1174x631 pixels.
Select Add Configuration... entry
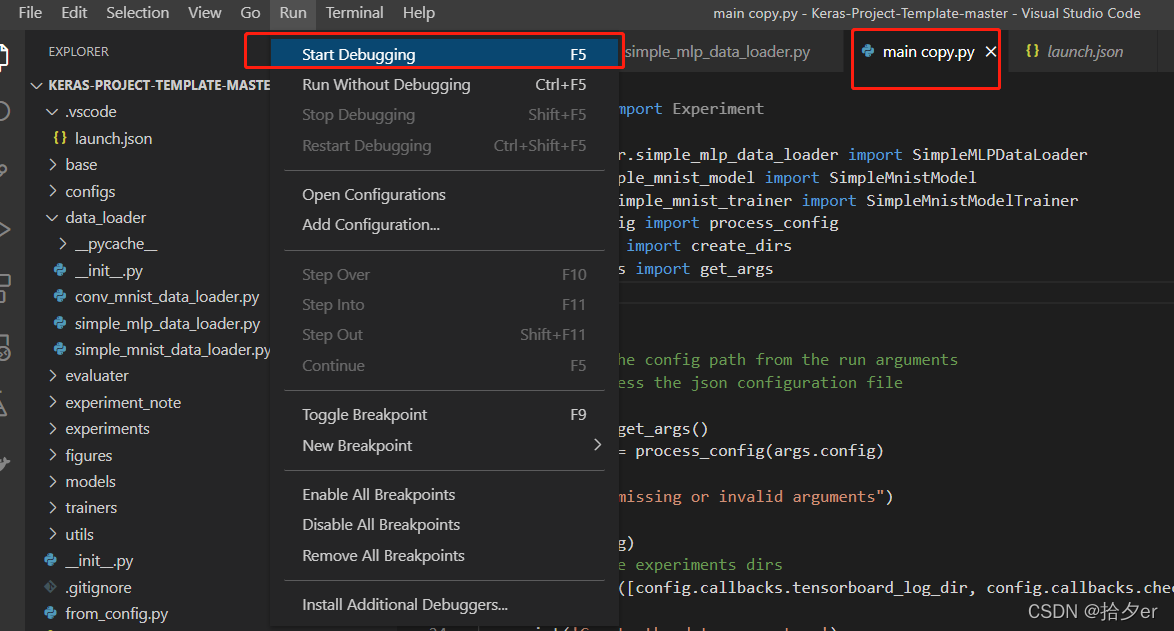pos(445,225)
